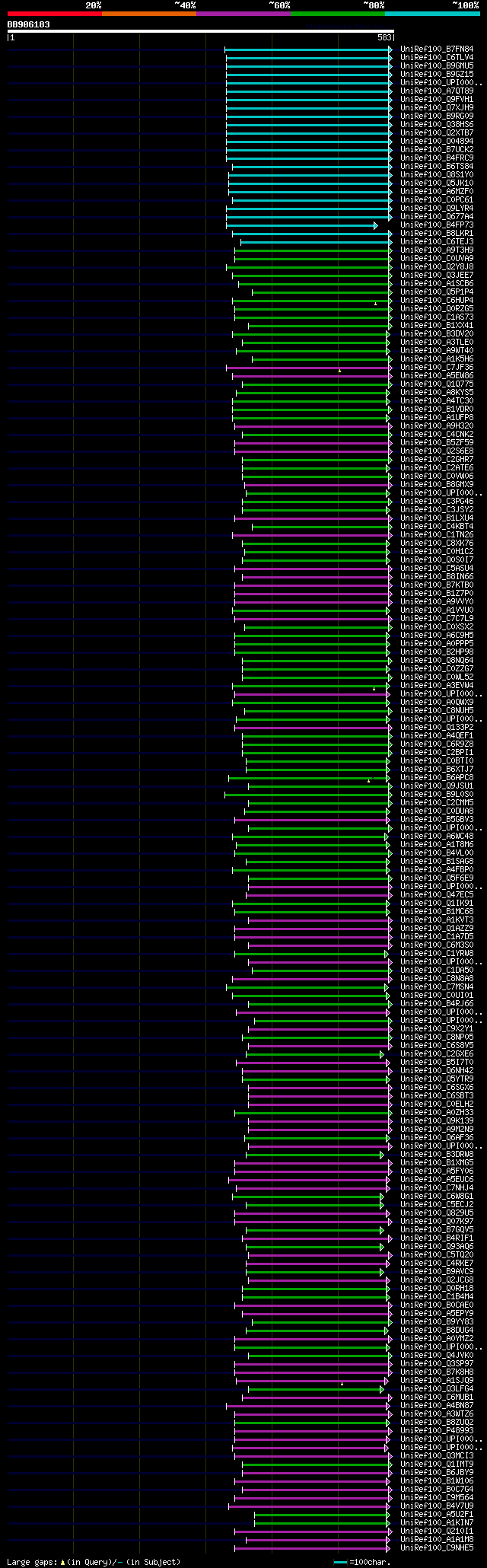The image size is (487, 1568).
Task: Click label UniRef100_C6W8G1
Action: (x=437, y=1197)
